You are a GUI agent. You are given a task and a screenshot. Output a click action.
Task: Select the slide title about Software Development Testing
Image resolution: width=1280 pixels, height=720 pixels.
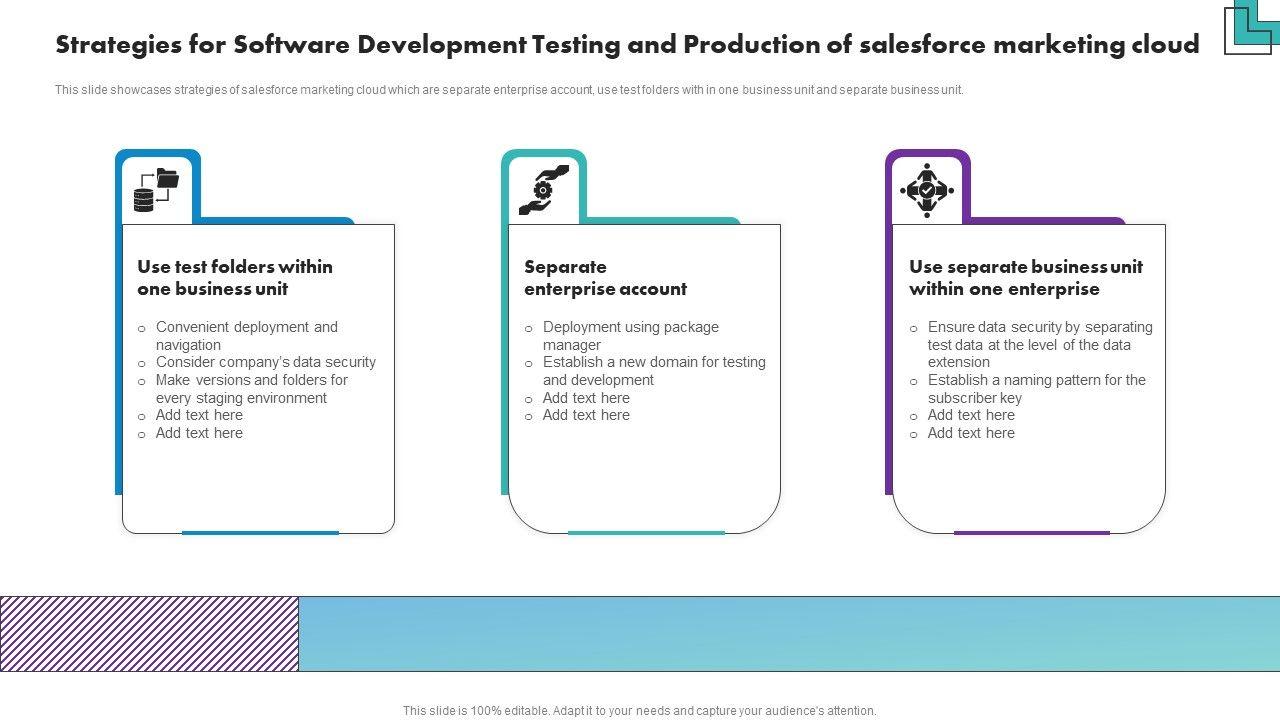point(627,45)
